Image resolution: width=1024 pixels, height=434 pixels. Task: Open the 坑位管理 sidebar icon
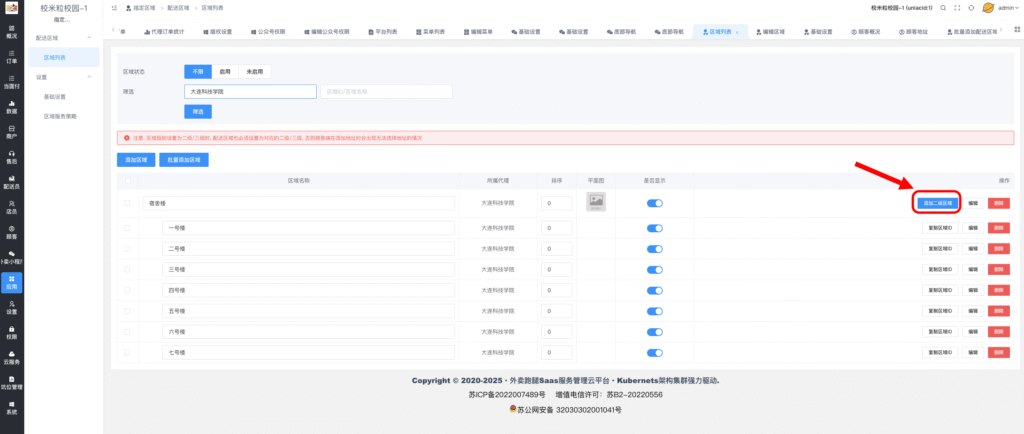[x=12, y=382]
